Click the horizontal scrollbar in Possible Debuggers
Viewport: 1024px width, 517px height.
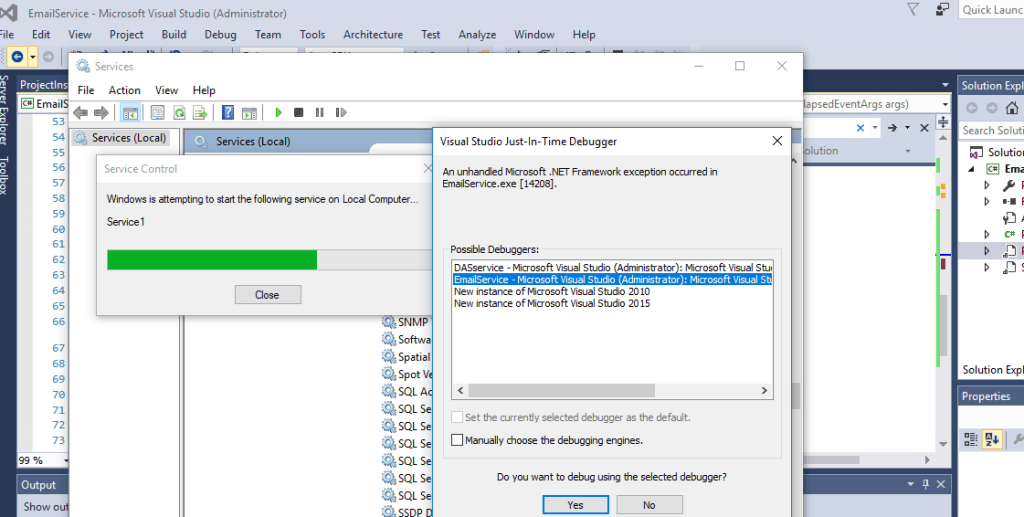610,391
